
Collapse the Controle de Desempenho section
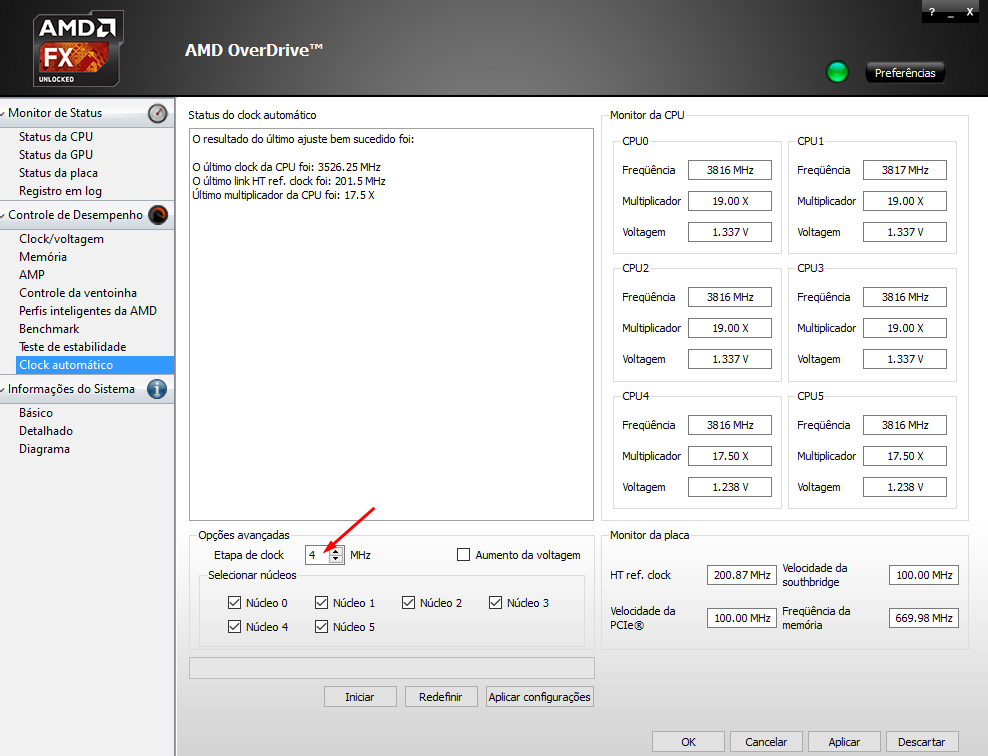coord(3,215)
